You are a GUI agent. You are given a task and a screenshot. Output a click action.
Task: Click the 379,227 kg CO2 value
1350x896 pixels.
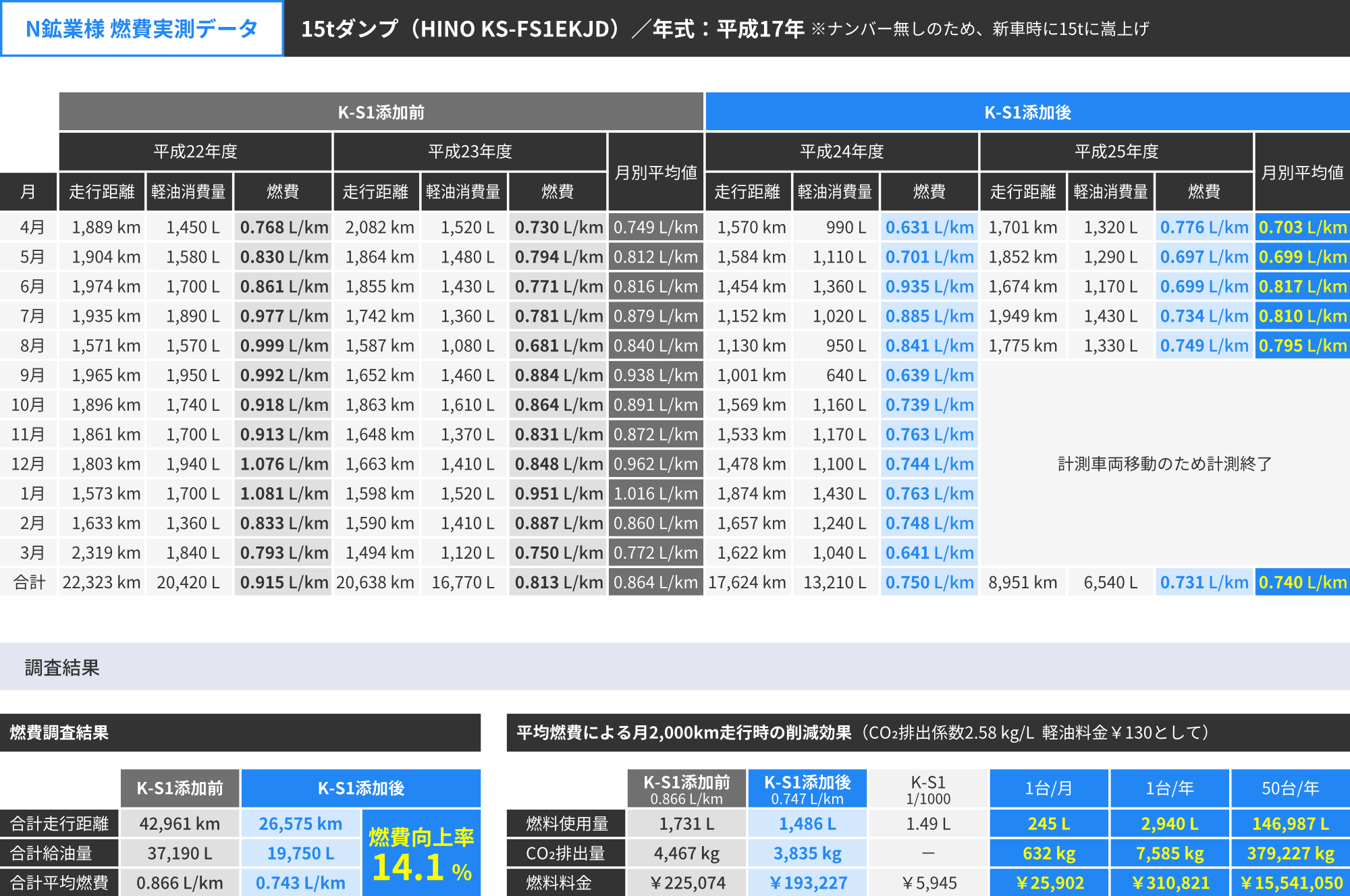[1290, 853]
